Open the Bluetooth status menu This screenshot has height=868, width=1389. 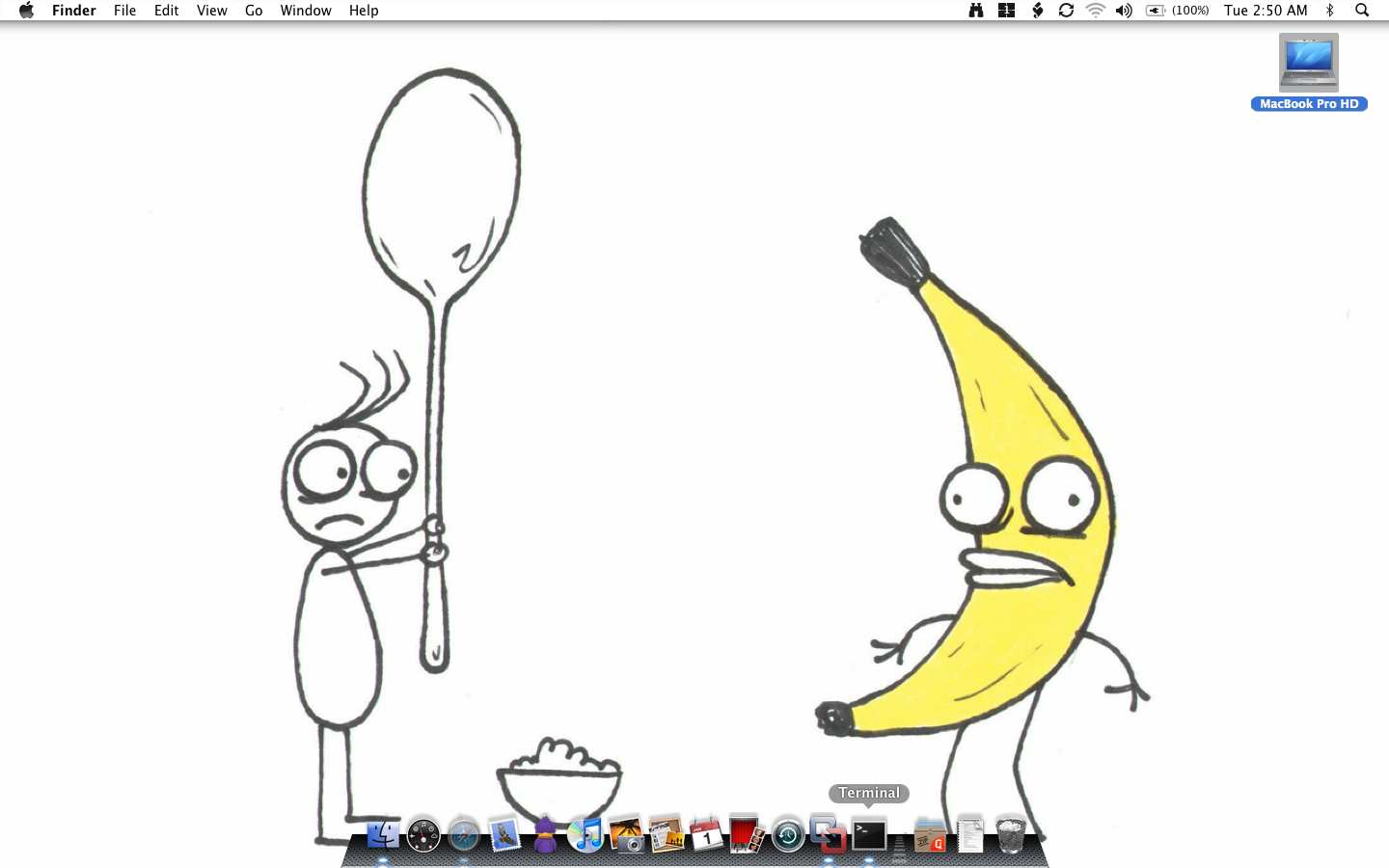(1330, 11)
